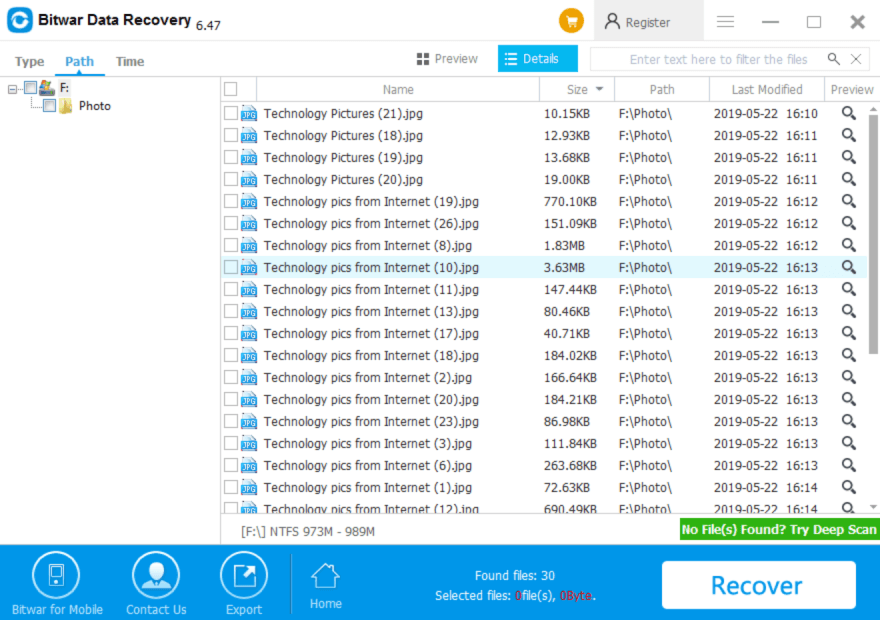Sort by the Last Modified column header

point(767,89)
